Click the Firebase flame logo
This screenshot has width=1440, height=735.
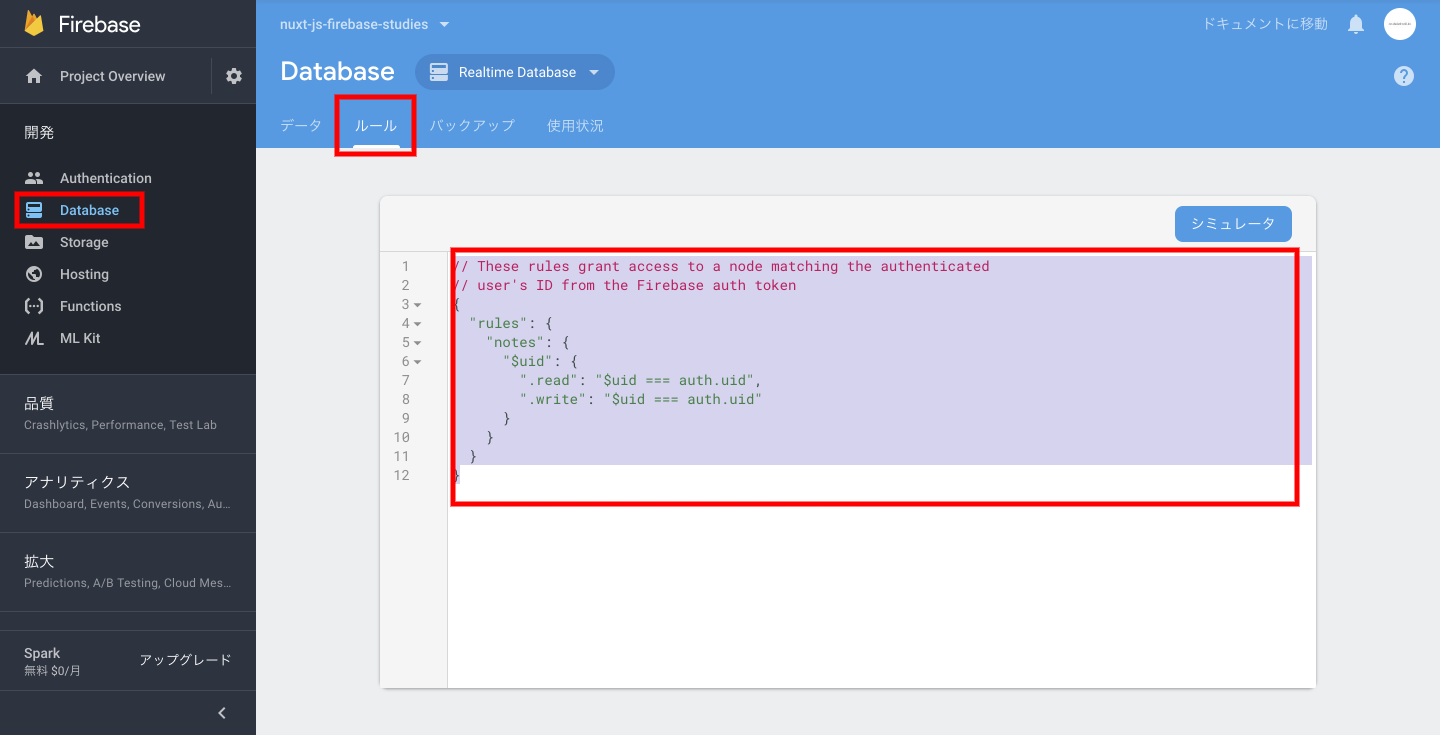click(x=35, y=23)
